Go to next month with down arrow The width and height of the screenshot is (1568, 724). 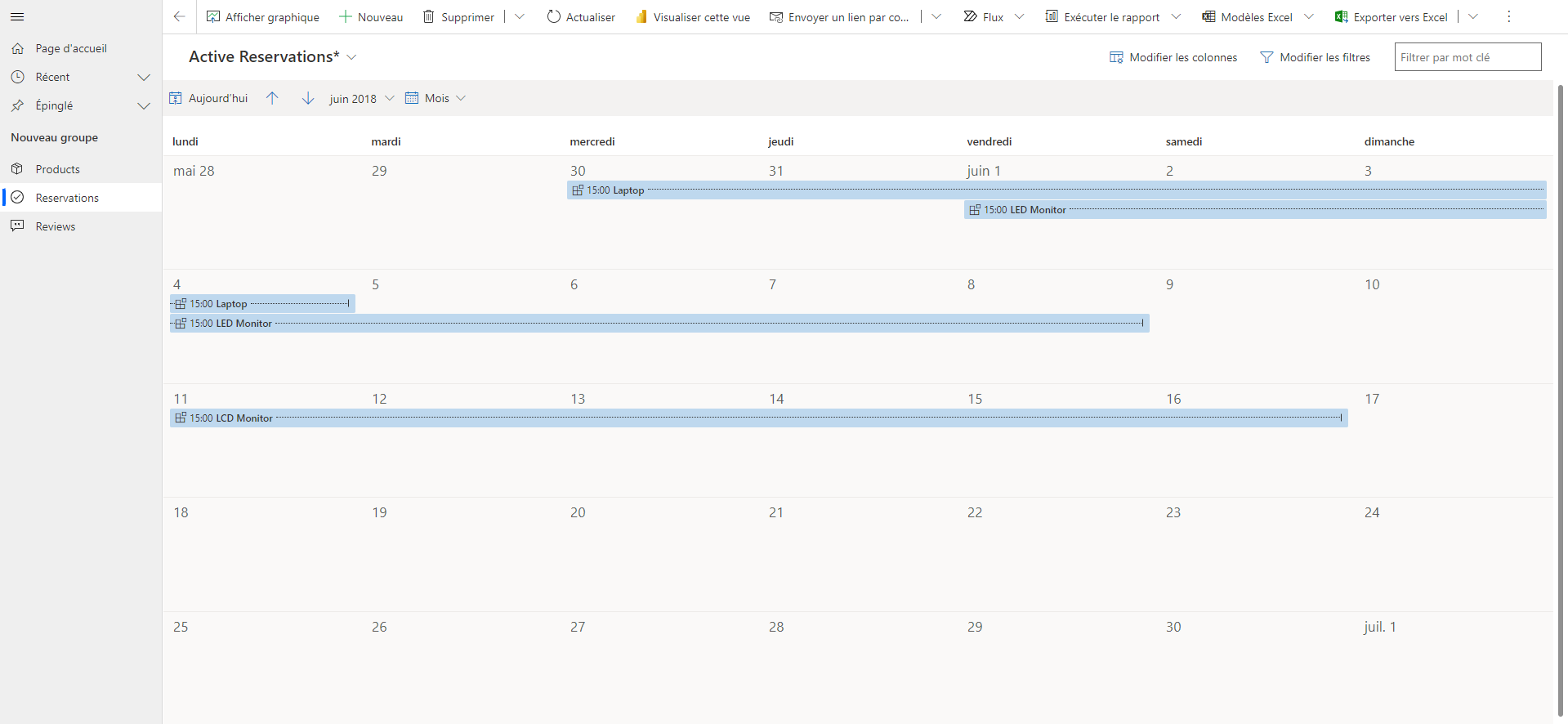308,98
